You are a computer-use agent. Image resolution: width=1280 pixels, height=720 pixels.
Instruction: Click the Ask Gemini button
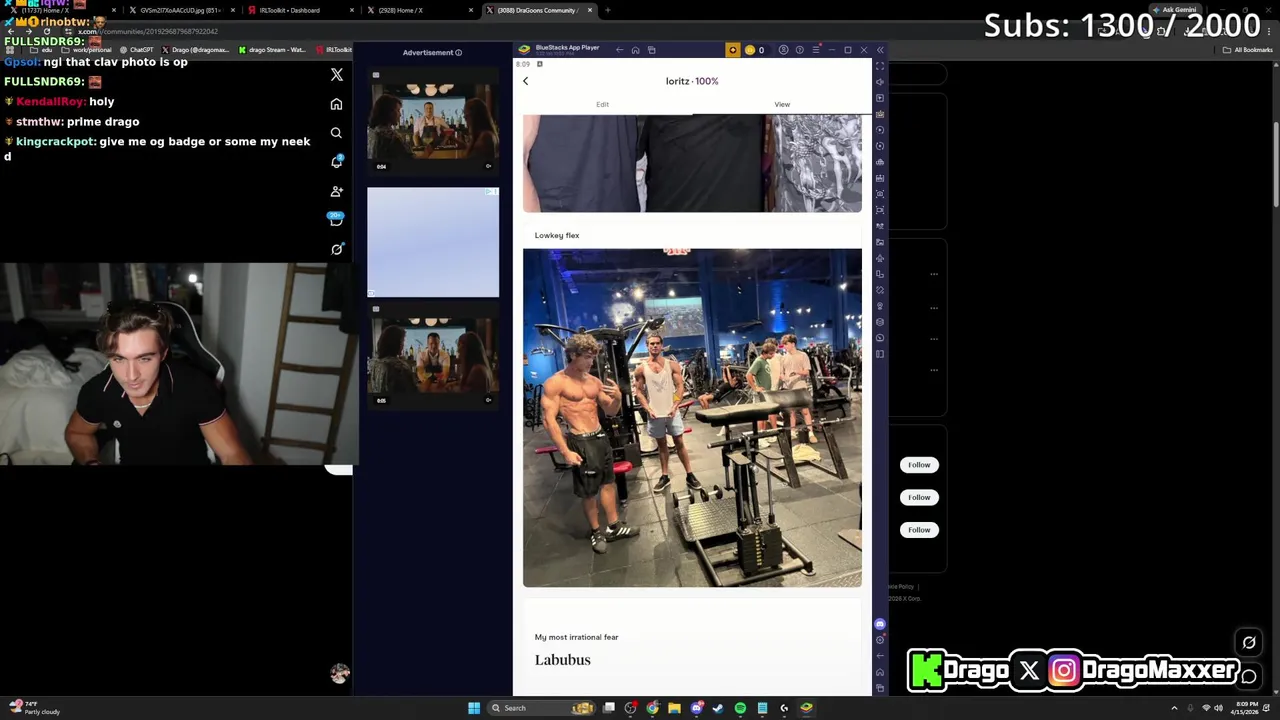point(1174,10)
